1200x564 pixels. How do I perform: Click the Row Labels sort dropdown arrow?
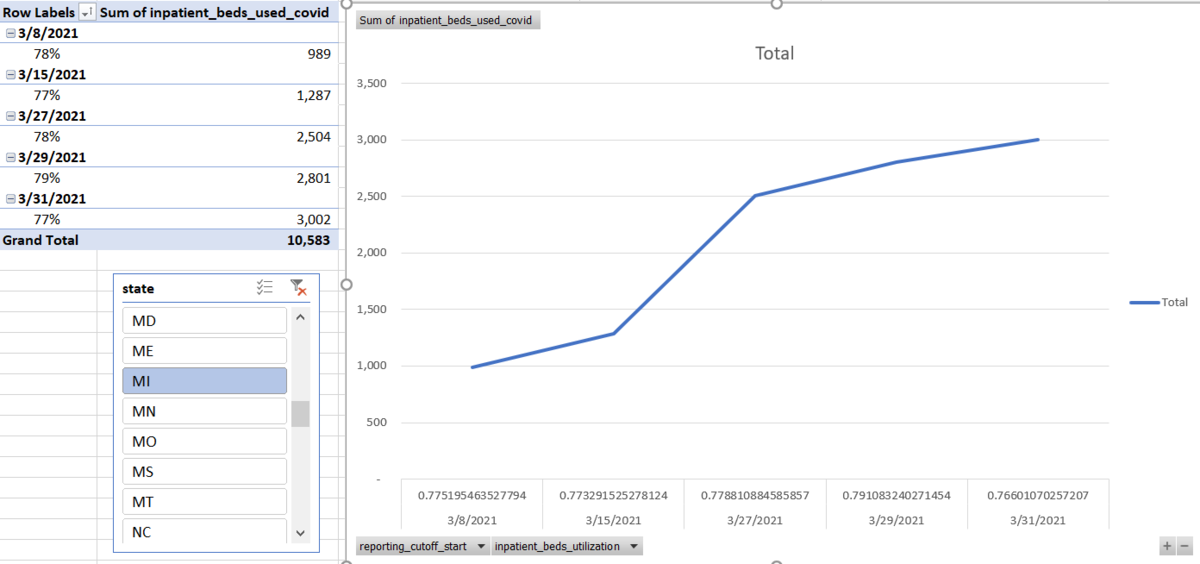click(x=87, y=13)
